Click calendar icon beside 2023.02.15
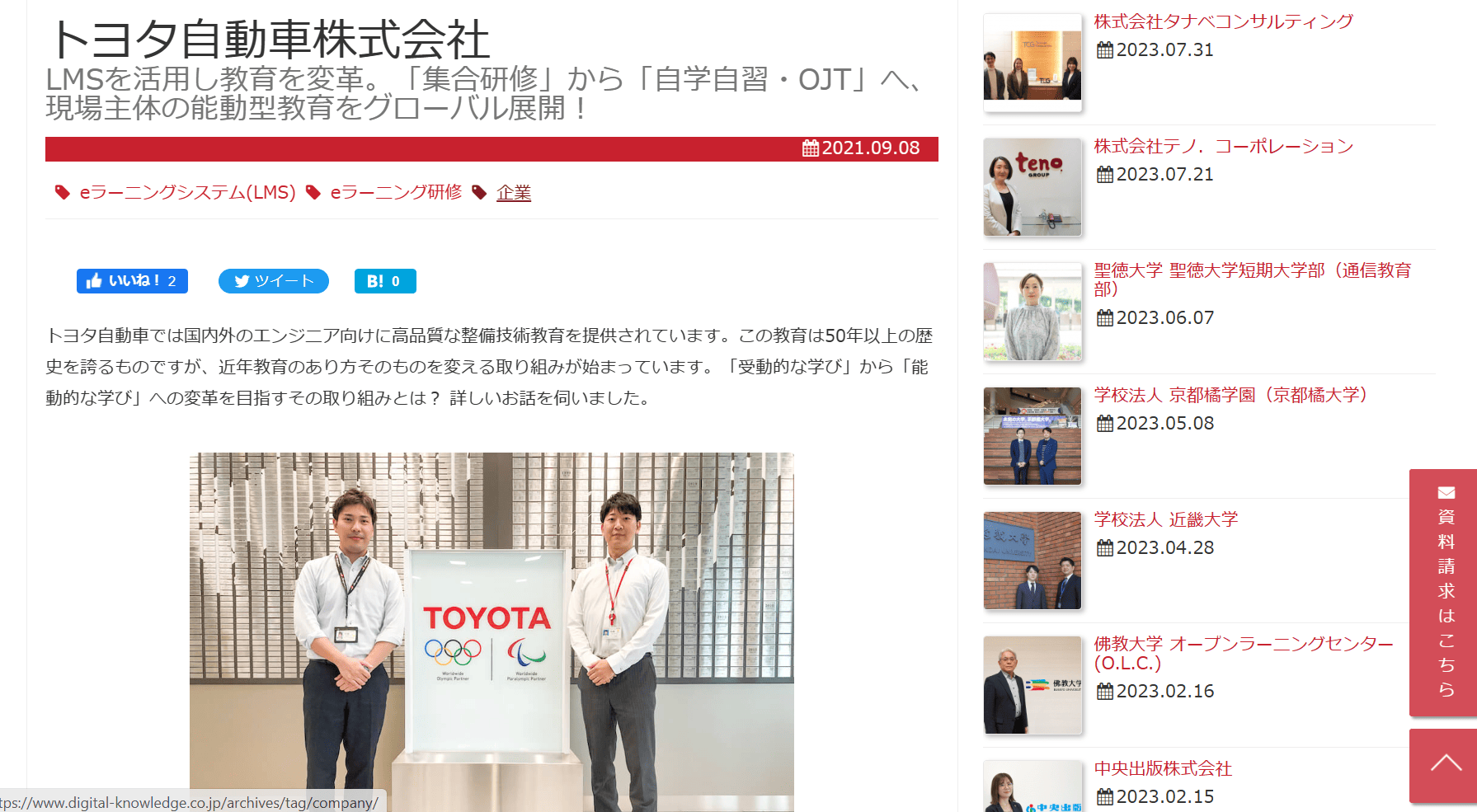Screen dimensions: 1477x812 1105,797
